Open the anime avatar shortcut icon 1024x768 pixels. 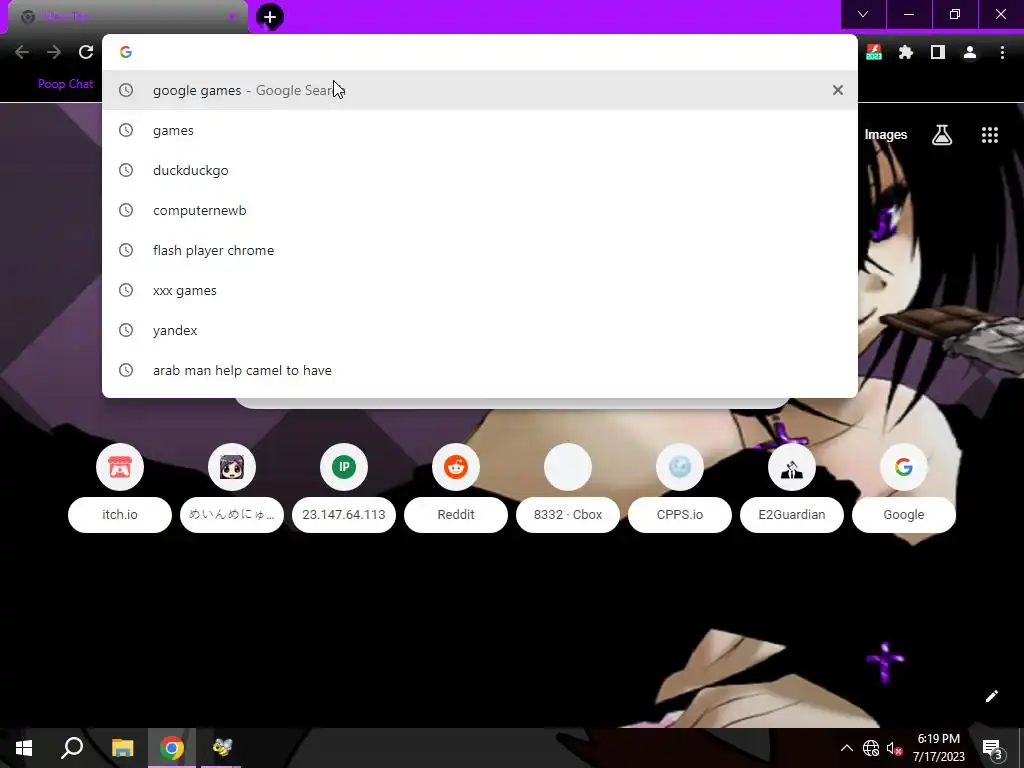pos(232,467)
